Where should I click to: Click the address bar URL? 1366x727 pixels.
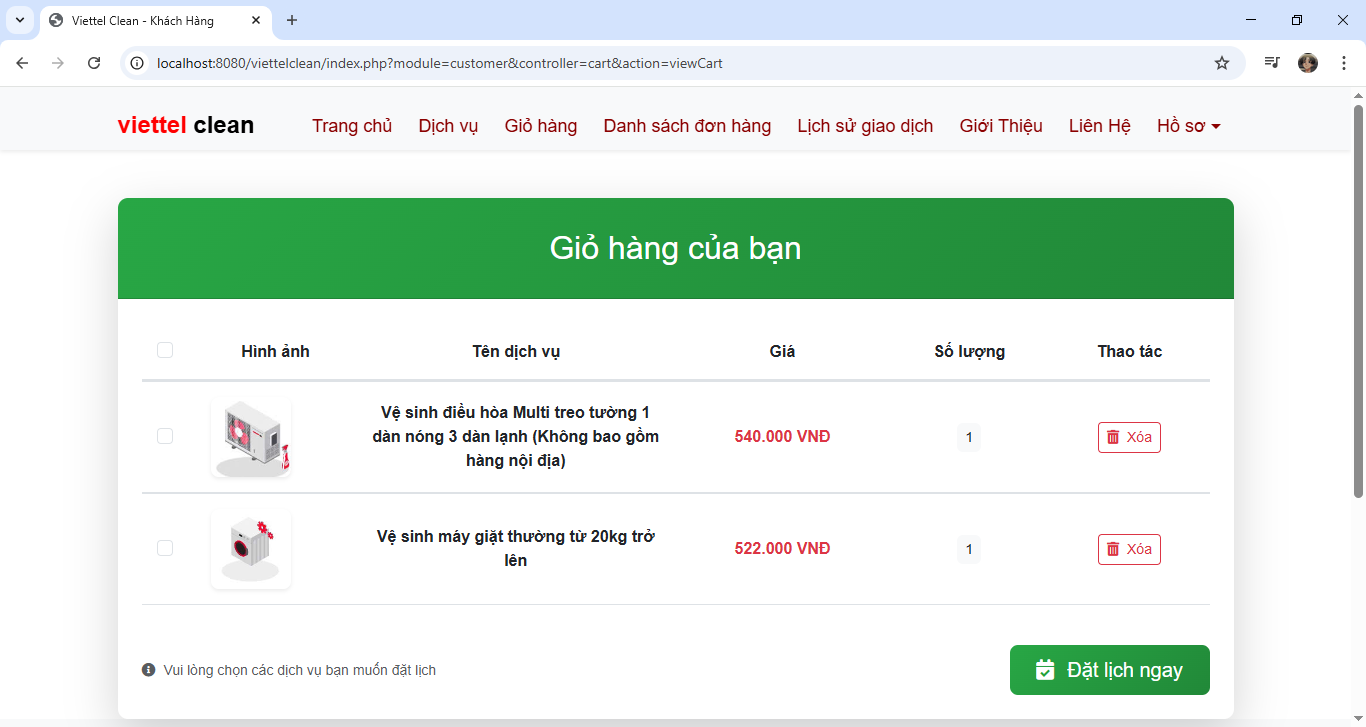[x=440, y=63]
